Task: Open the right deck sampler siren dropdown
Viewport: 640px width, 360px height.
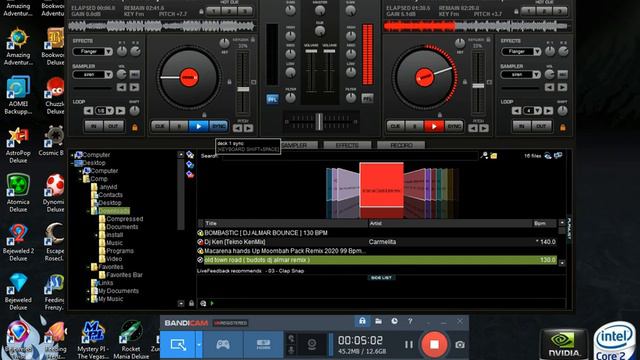Action: point(536,75)
